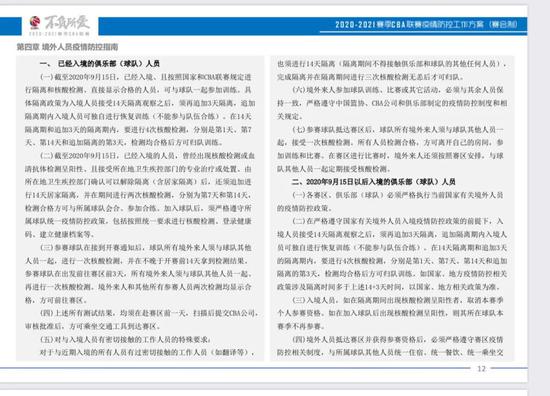
Task: Click the 不负所爱 calligraphy slogan logo
Action: (67, 23)
